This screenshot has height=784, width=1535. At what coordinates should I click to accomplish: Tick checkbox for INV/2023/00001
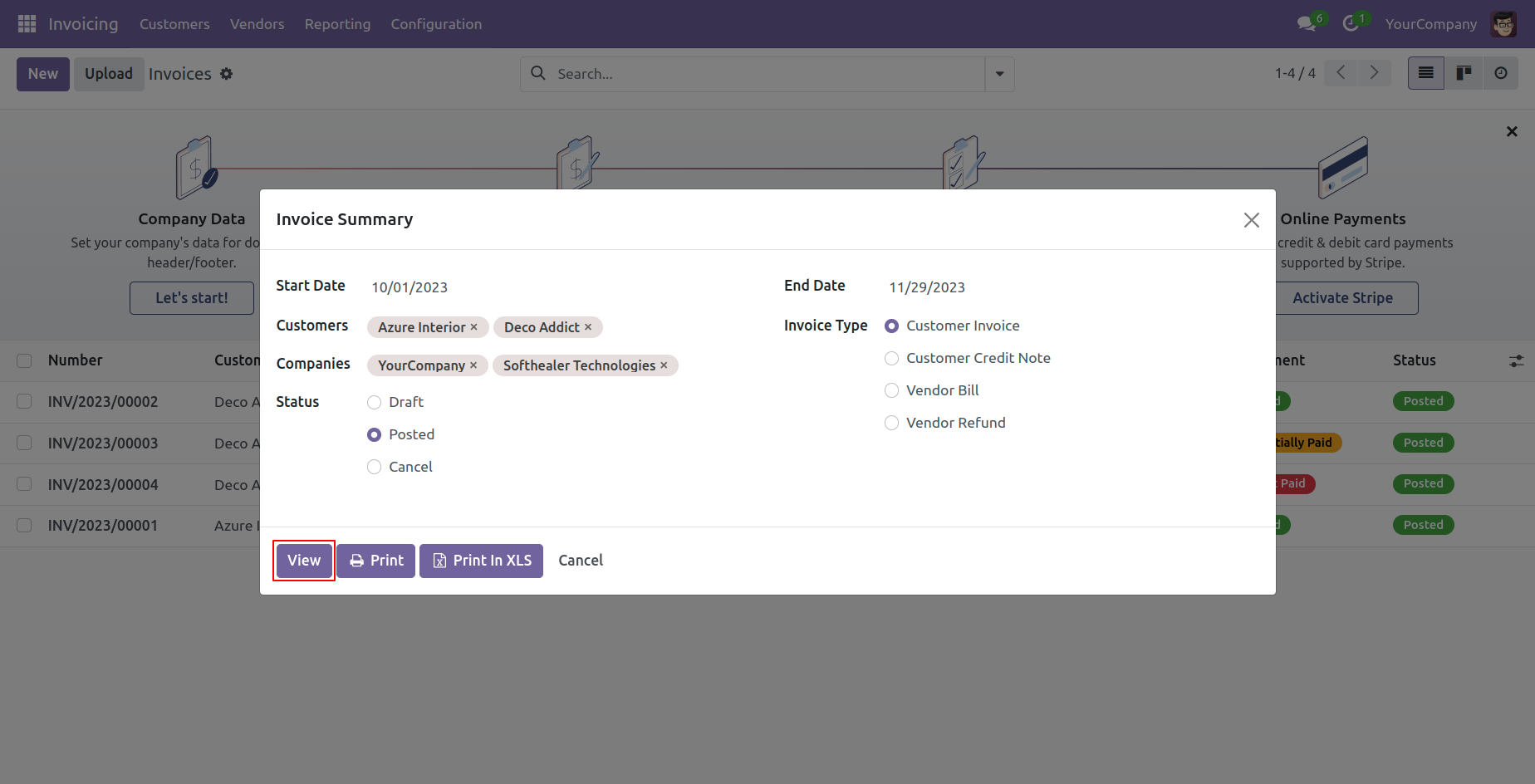pyautogui.click(x=24, y=525)
